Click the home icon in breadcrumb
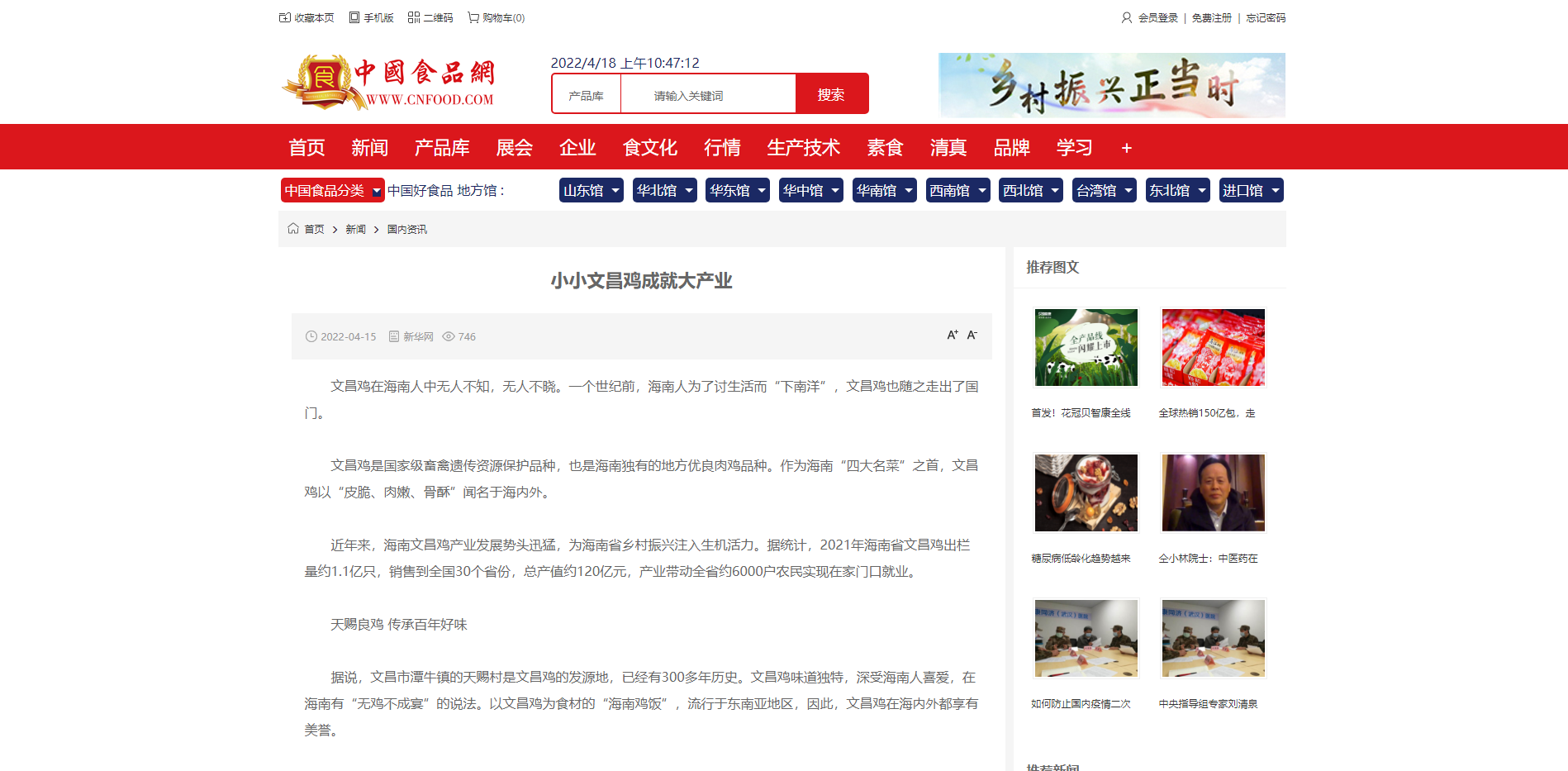1568x771 pixels. click(293, 229)
